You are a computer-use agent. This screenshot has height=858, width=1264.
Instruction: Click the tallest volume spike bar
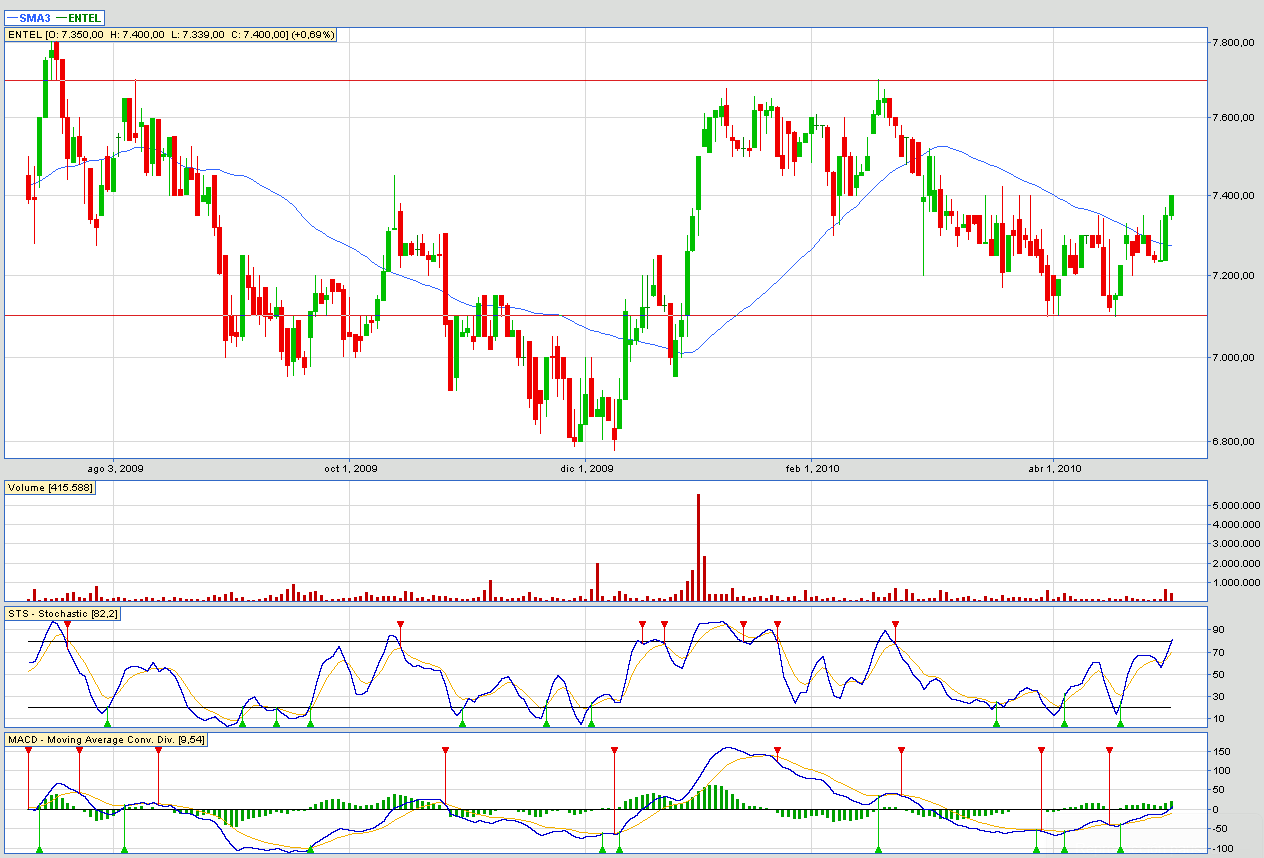[x=698, y=546]
